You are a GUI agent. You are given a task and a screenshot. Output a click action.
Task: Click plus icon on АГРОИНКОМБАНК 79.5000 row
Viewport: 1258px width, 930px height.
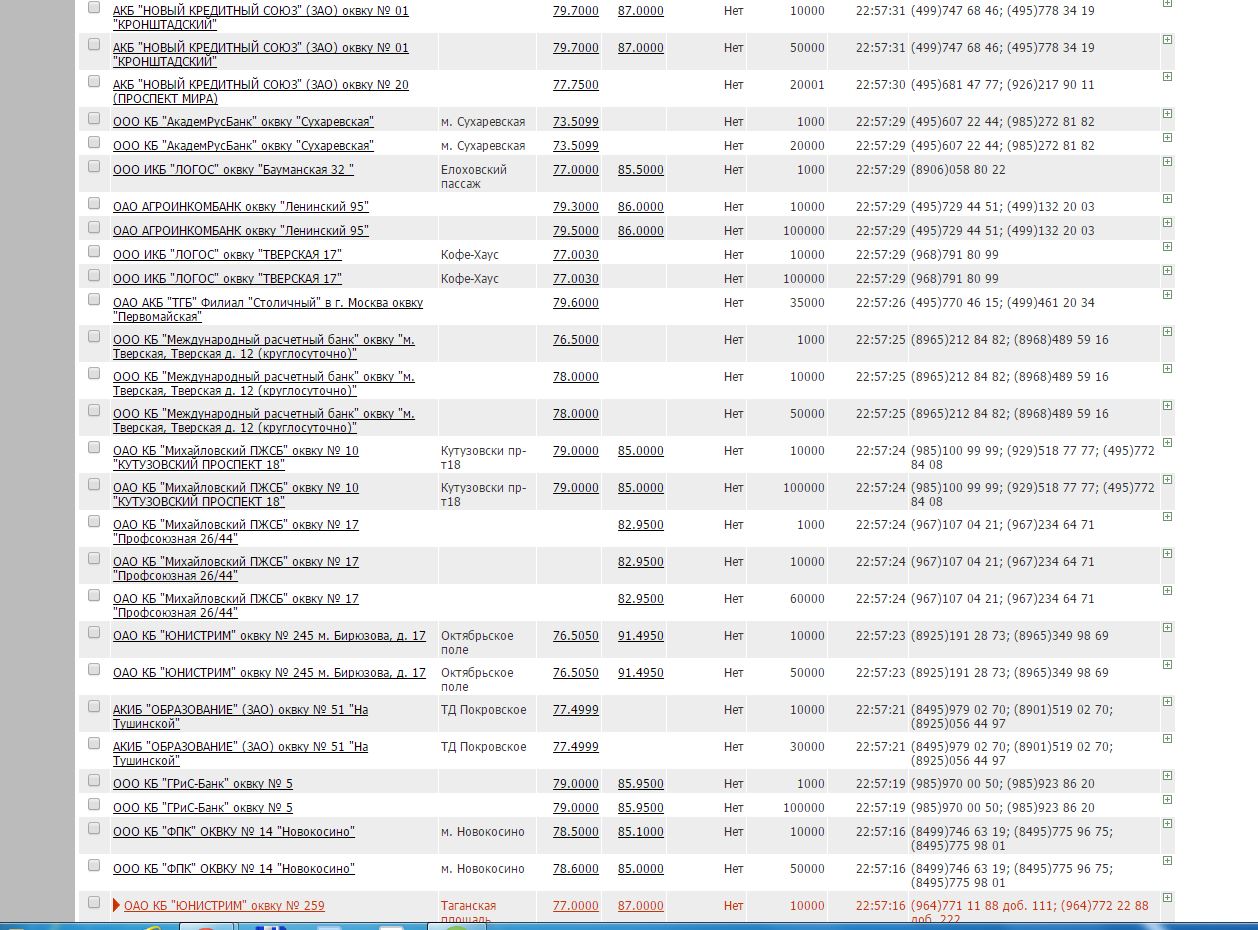tap(1167, 223)
